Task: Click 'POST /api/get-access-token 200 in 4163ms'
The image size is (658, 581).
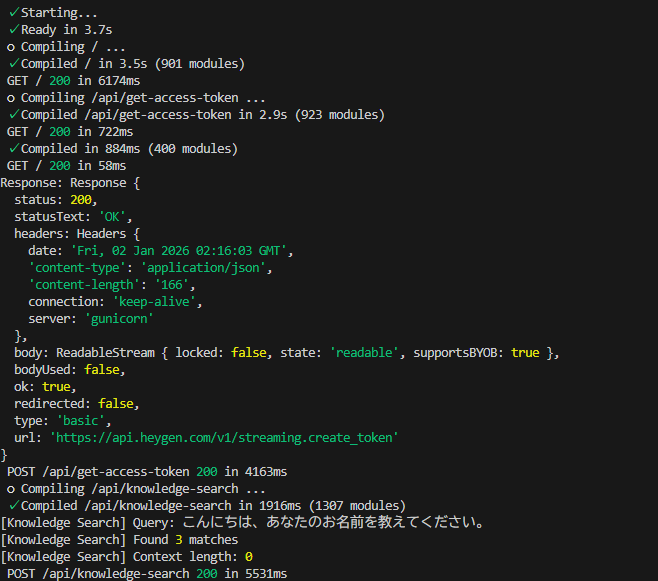Action: point(147,472)
